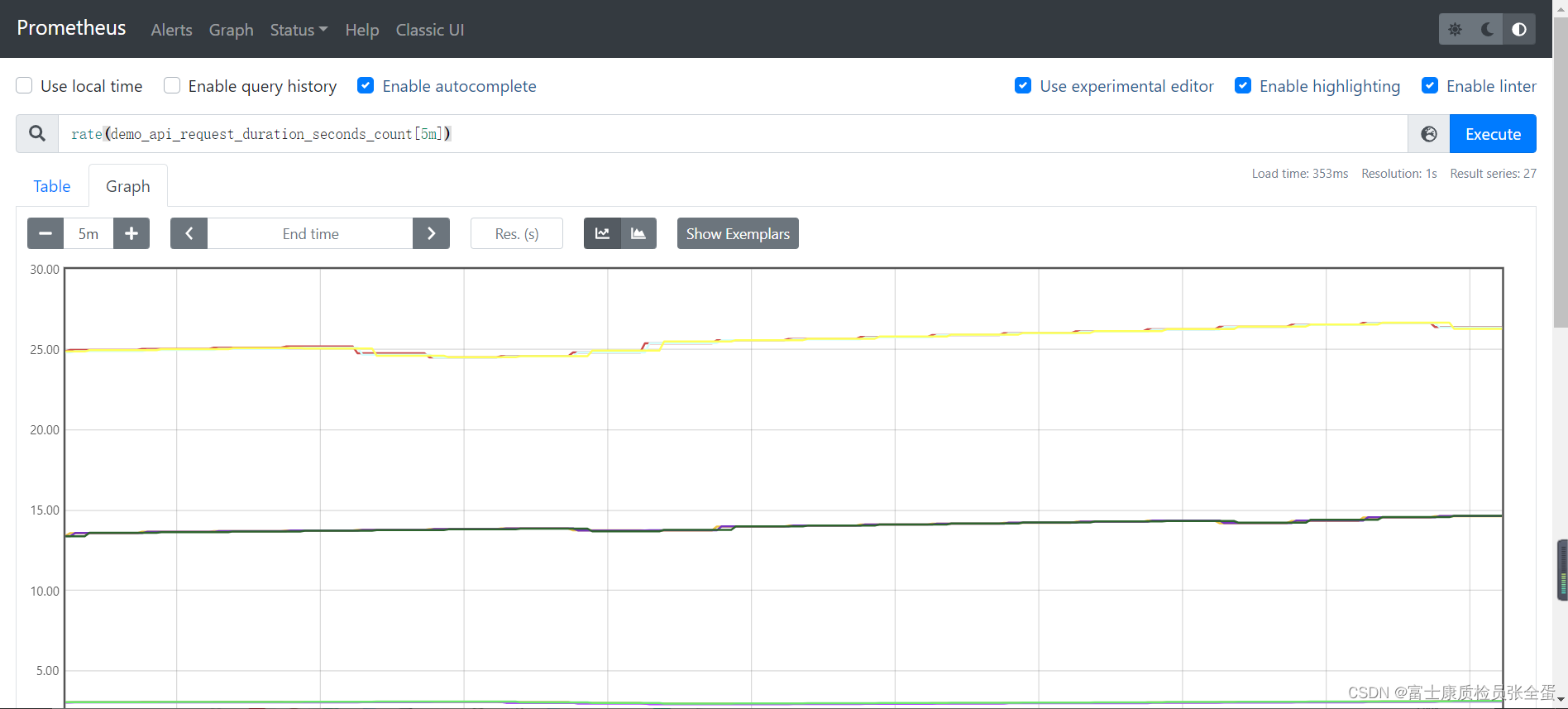Open the Graph nav item in header
The image size is (1568, 709).
(x=231, y=30)
